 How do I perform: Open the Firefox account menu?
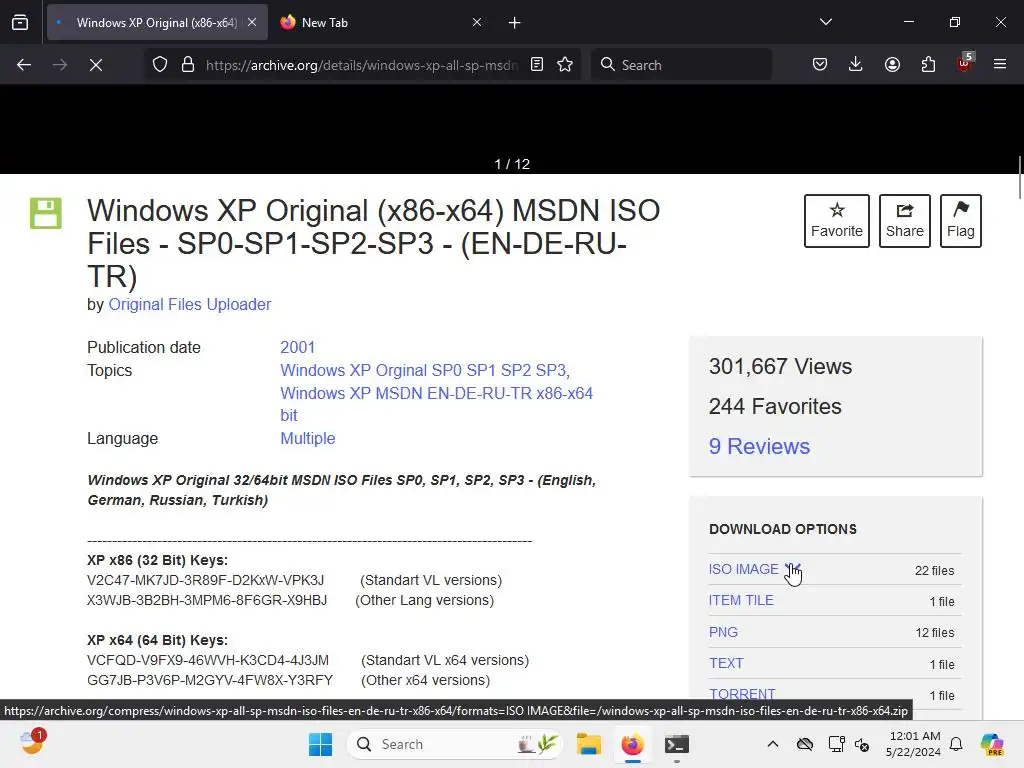tap(892, 64)
